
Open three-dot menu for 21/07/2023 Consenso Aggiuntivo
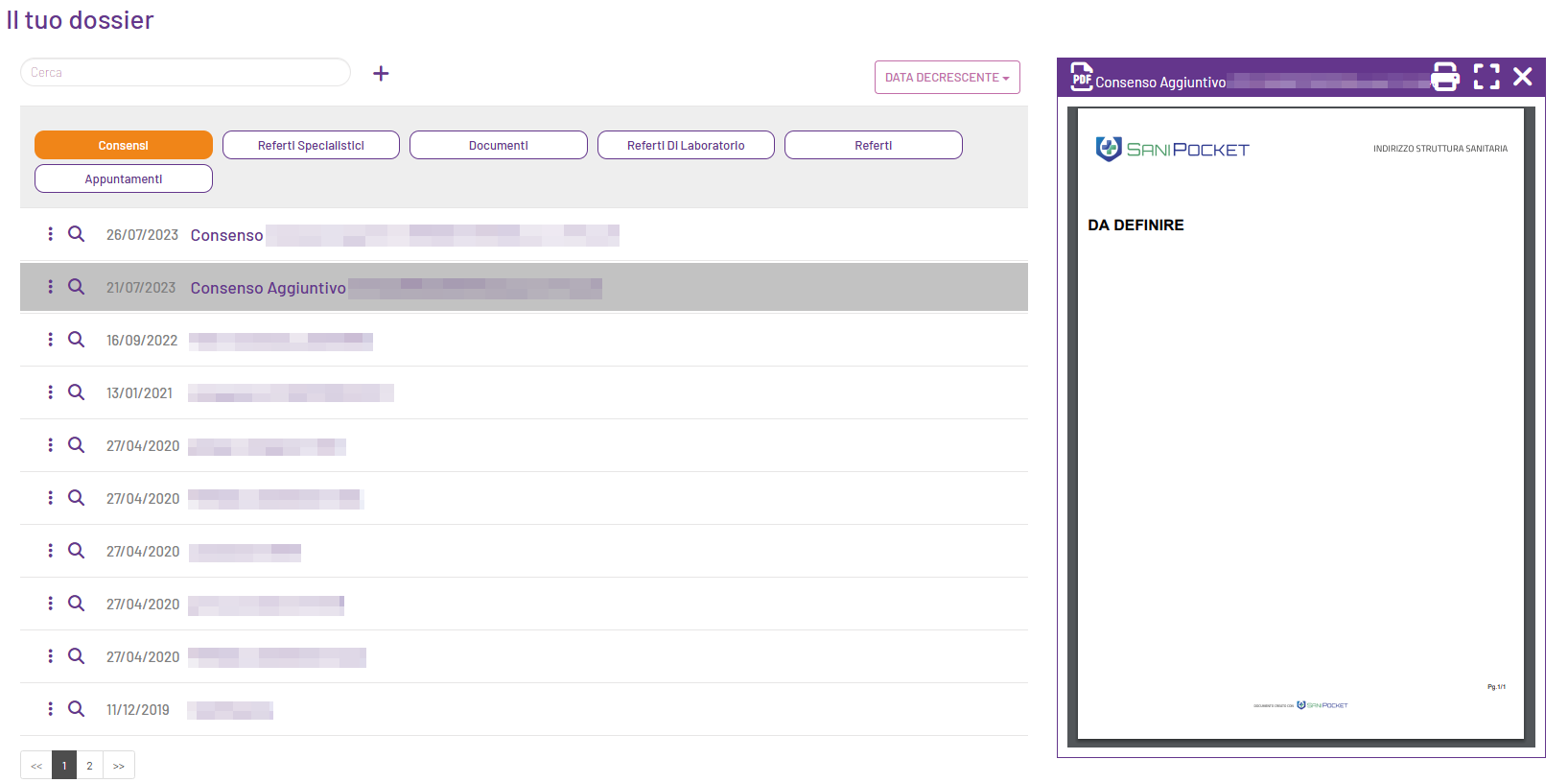pos(50,287)
